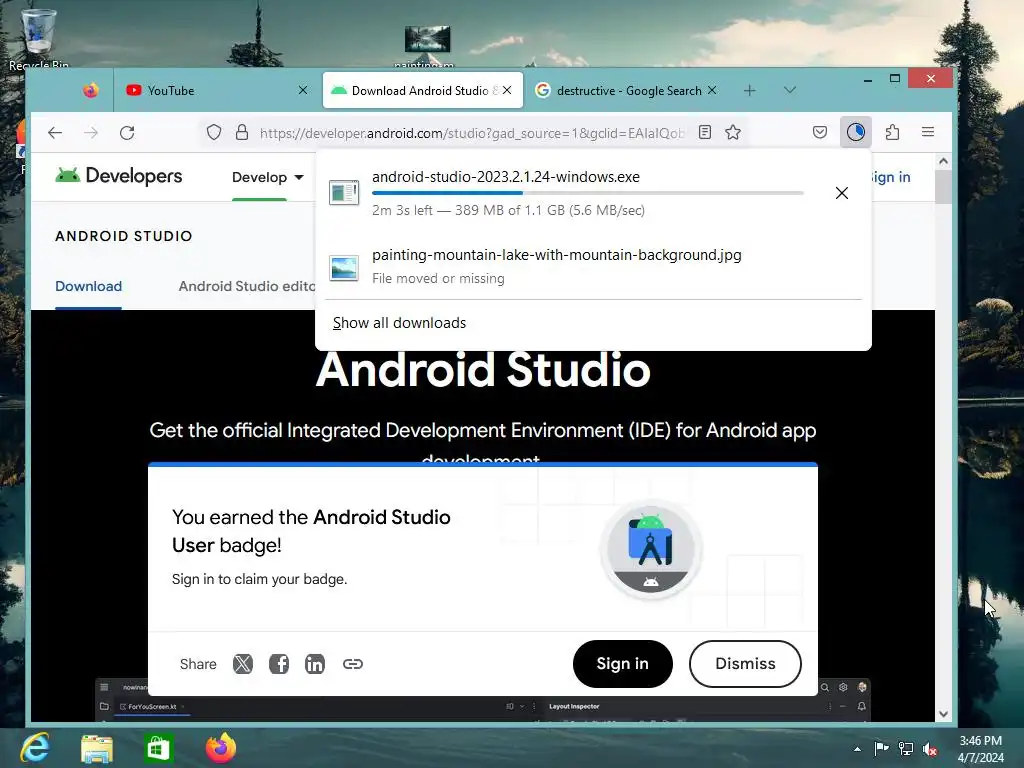Click the page scrollbar up arrow
The width and height of the screenshot is (1024, 768).
point(943,161)
